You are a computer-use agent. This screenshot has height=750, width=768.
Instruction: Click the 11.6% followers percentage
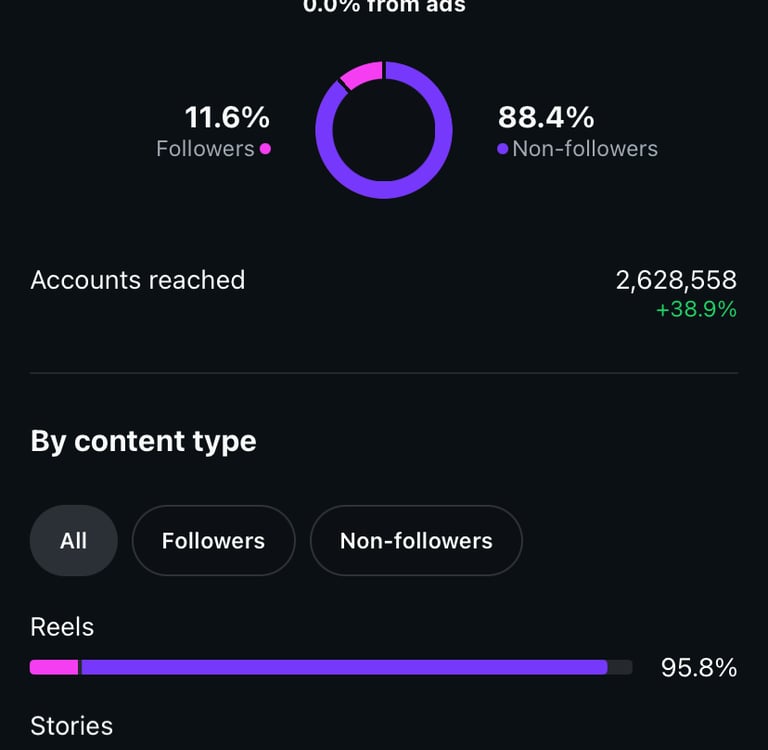pyautogui.click(x=227, y=118)
